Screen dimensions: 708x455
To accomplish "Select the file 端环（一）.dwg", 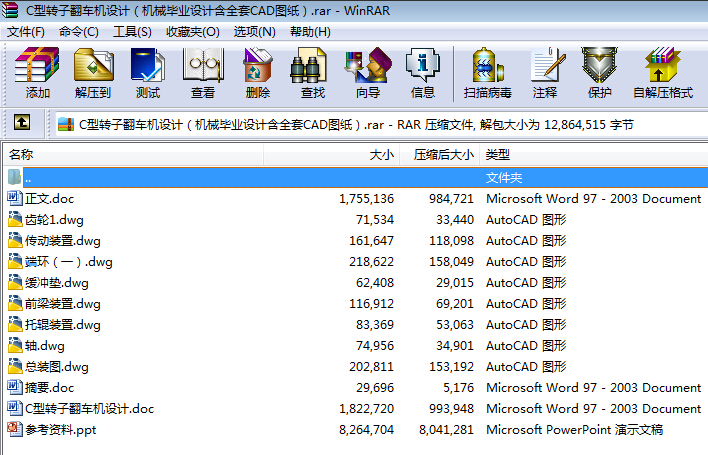I will point(69,262).
